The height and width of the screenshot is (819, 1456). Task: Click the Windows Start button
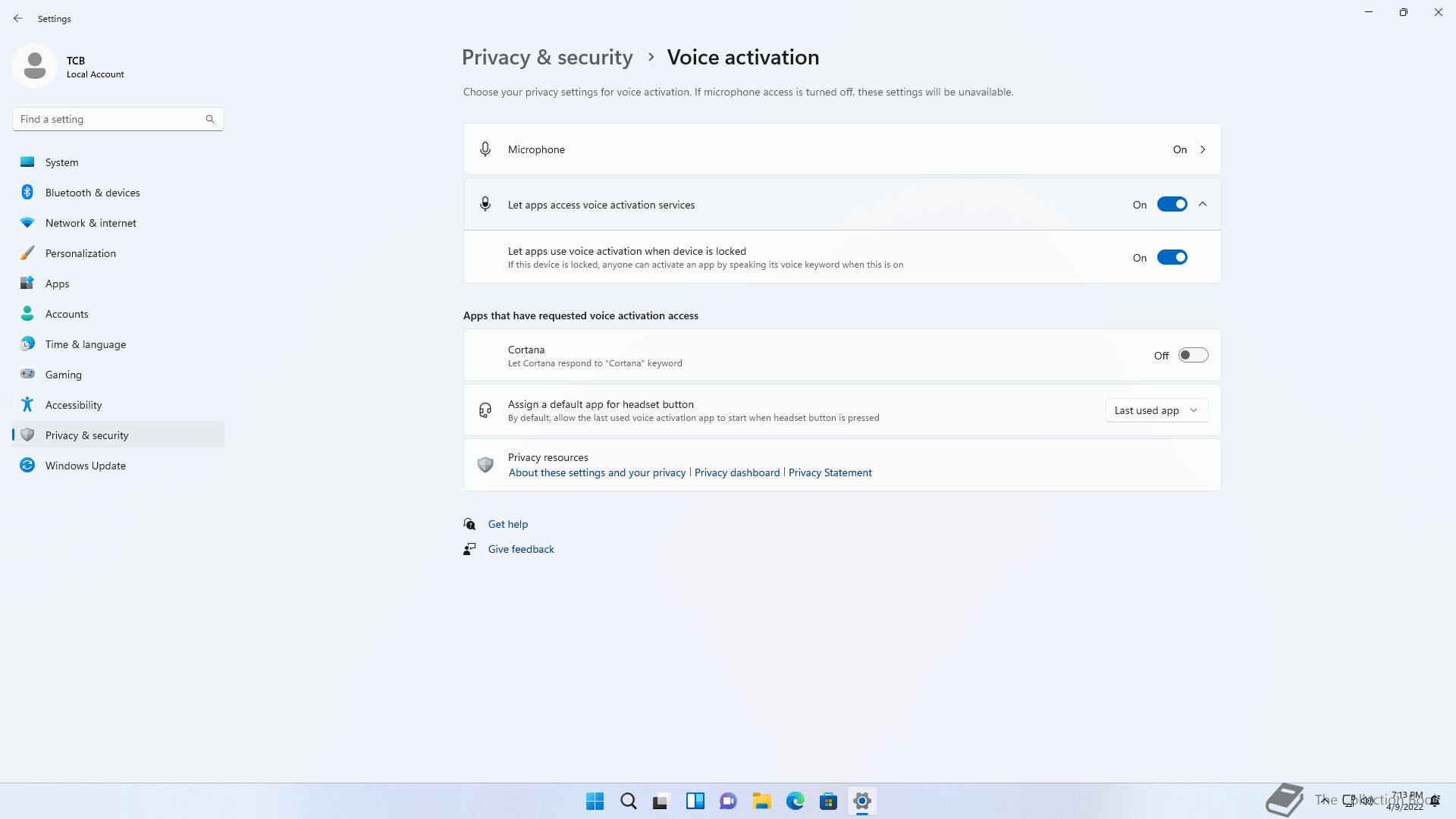point(595,801)
